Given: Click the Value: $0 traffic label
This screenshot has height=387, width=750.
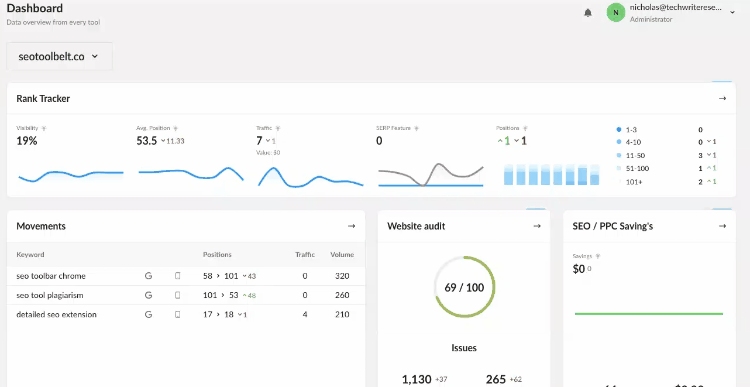Looking at the screenshot, I should [x=268, y=153].
